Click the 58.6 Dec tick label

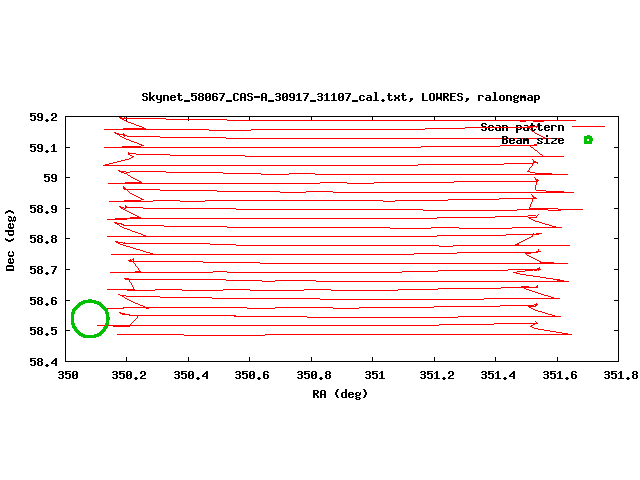[x=43, y=301]
